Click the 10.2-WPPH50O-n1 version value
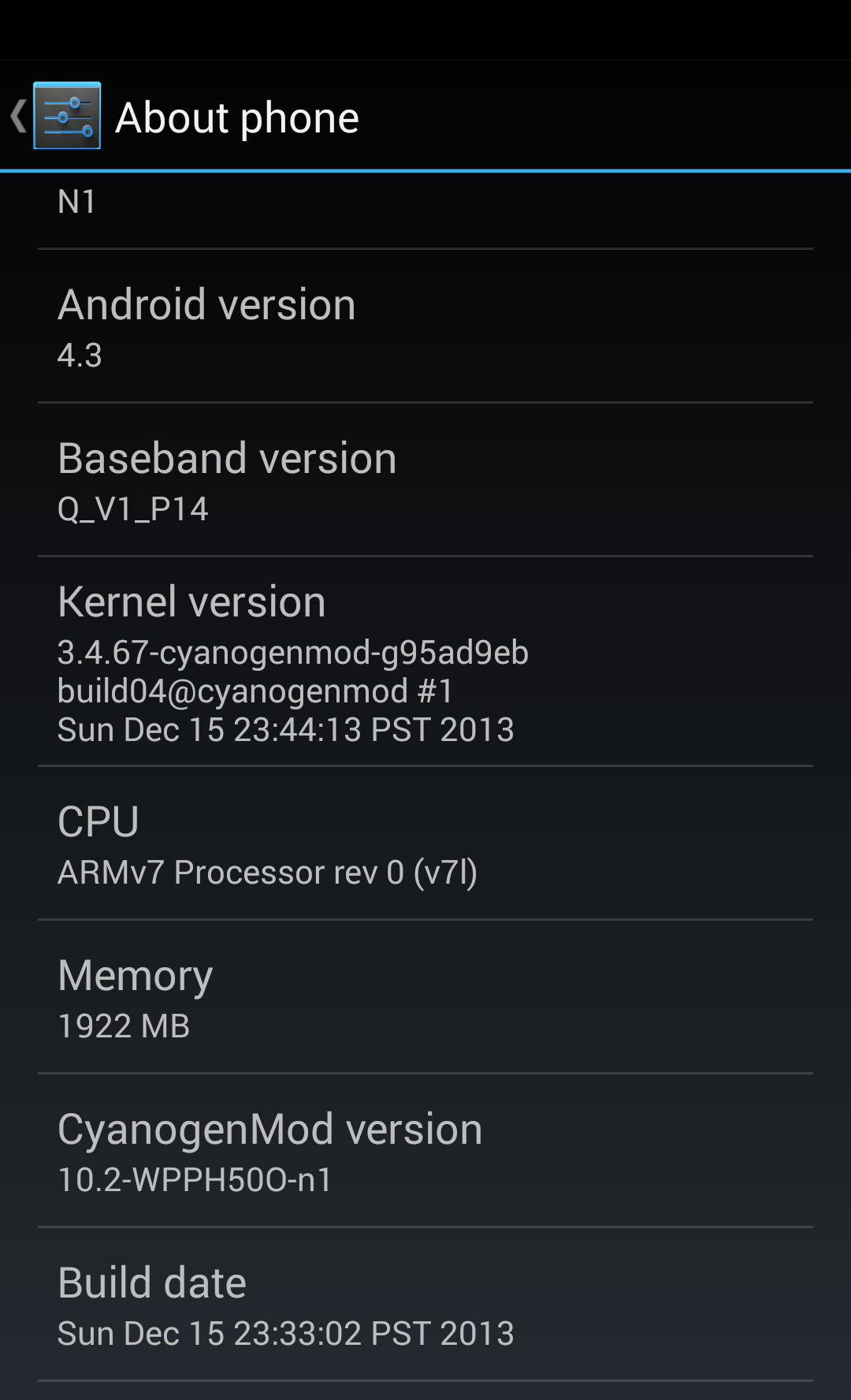This screenshot has height=1400, width=851. point(195,1180)
